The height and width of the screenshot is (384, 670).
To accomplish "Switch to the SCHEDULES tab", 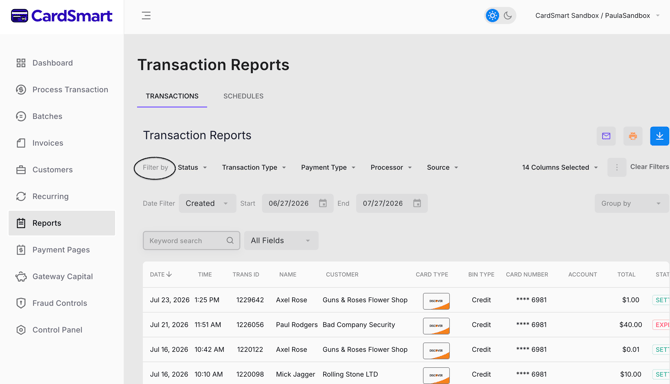I will pyautogui.click(x=243, y=96).
